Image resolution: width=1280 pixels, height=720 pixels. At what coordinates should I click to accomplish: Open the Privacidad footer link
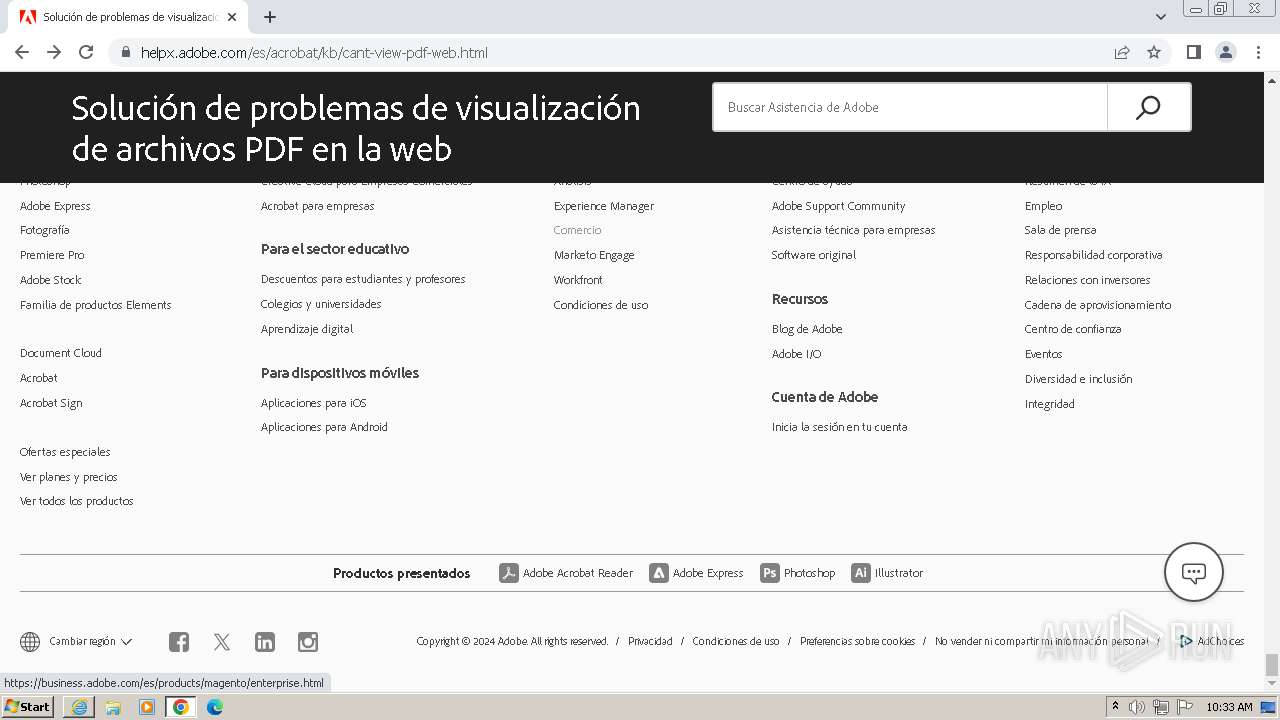[x=650, y=641]
